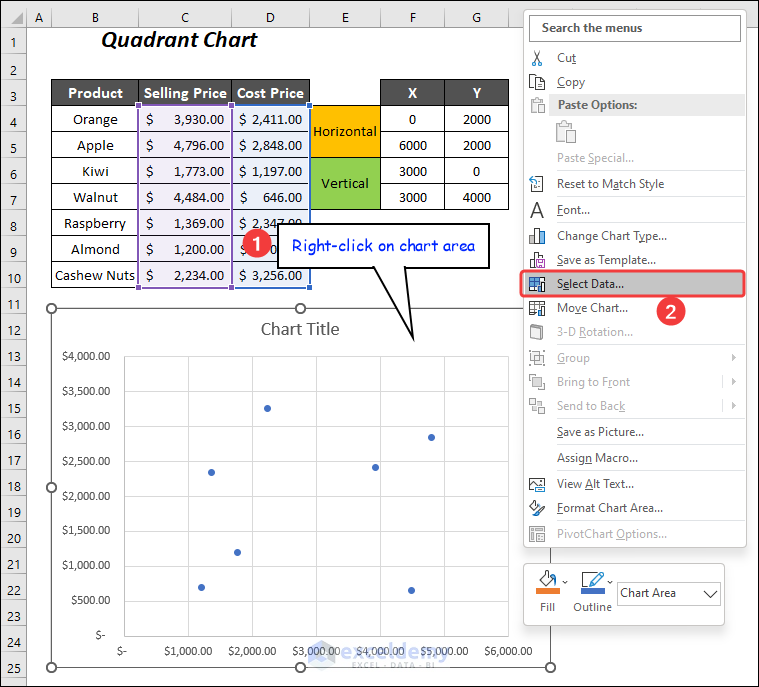Click the Cost Price header cell
This screenshot has width=759, height=687.
tap(270, 93)
